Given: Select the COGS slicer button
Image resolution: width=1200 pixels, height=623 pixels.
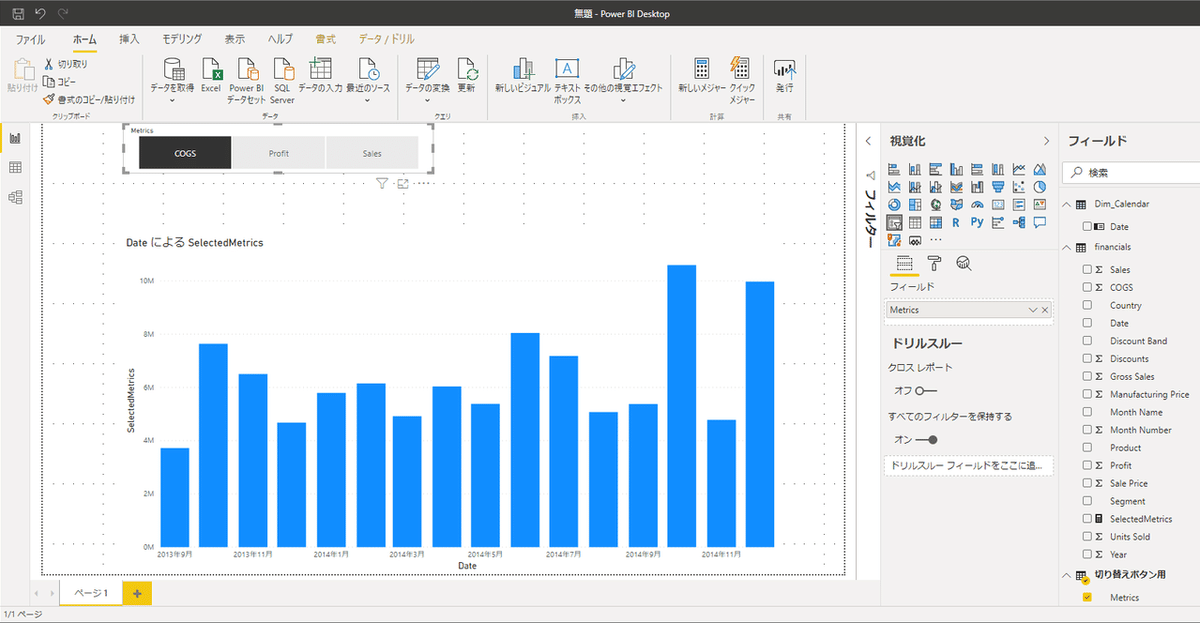Looking at the screenshot, I should point(185,153).
